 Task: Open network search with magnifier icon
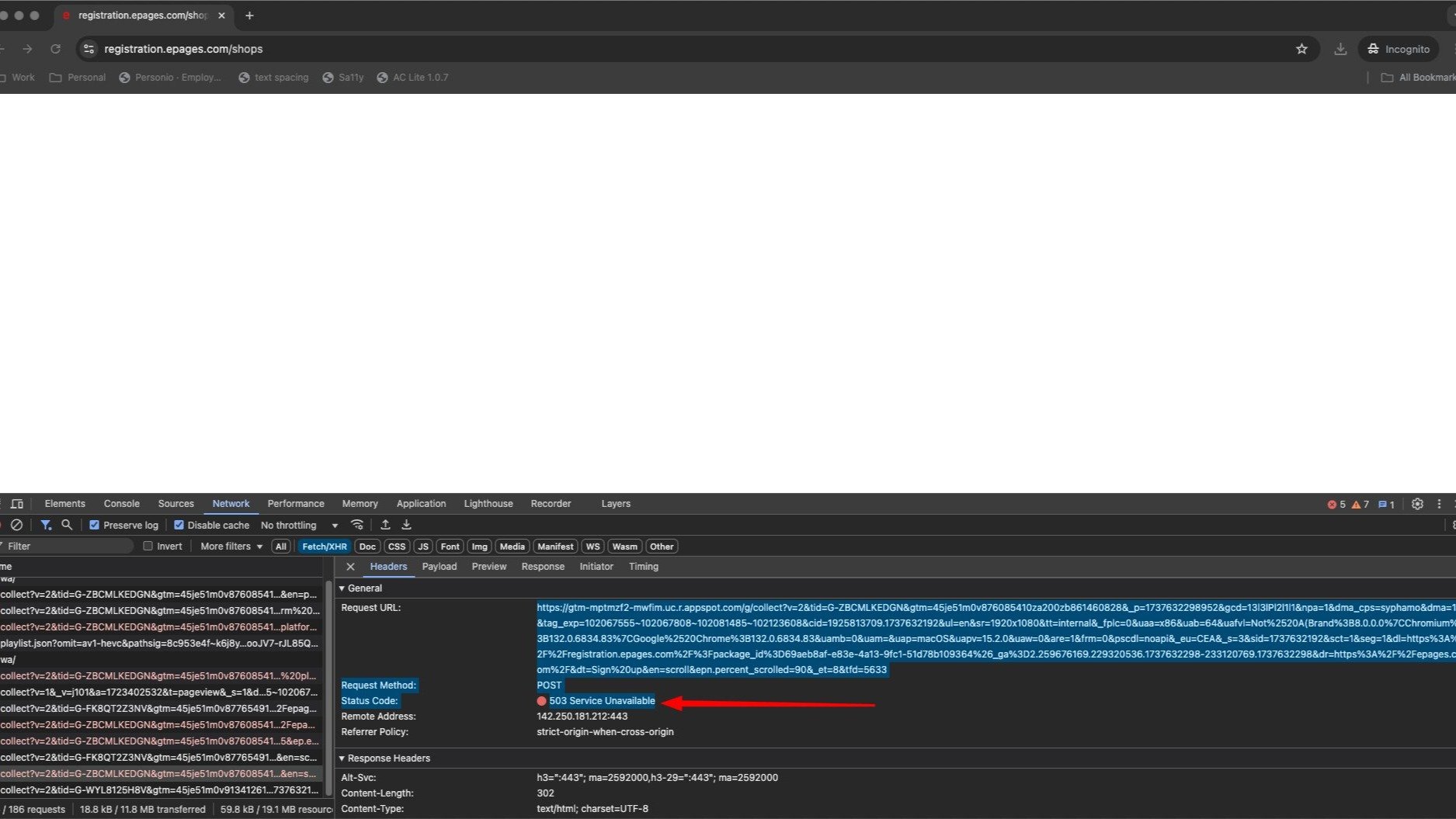tap(67, 526)
